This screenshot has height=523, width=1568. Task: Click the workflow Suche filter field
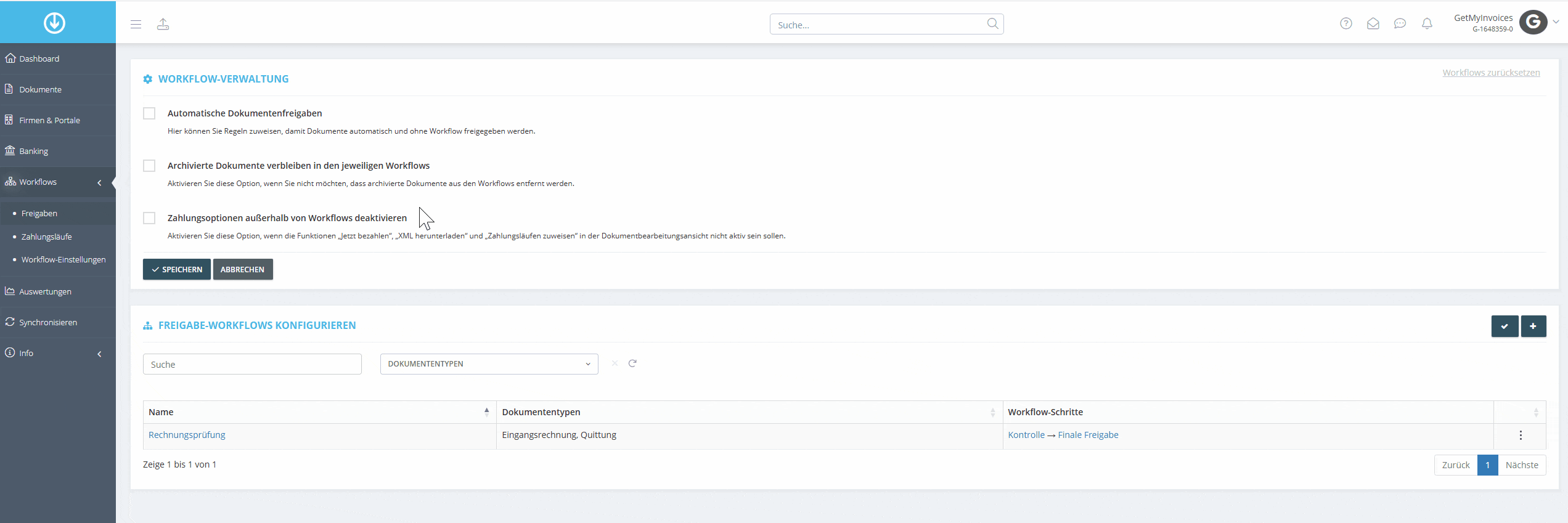252,364
